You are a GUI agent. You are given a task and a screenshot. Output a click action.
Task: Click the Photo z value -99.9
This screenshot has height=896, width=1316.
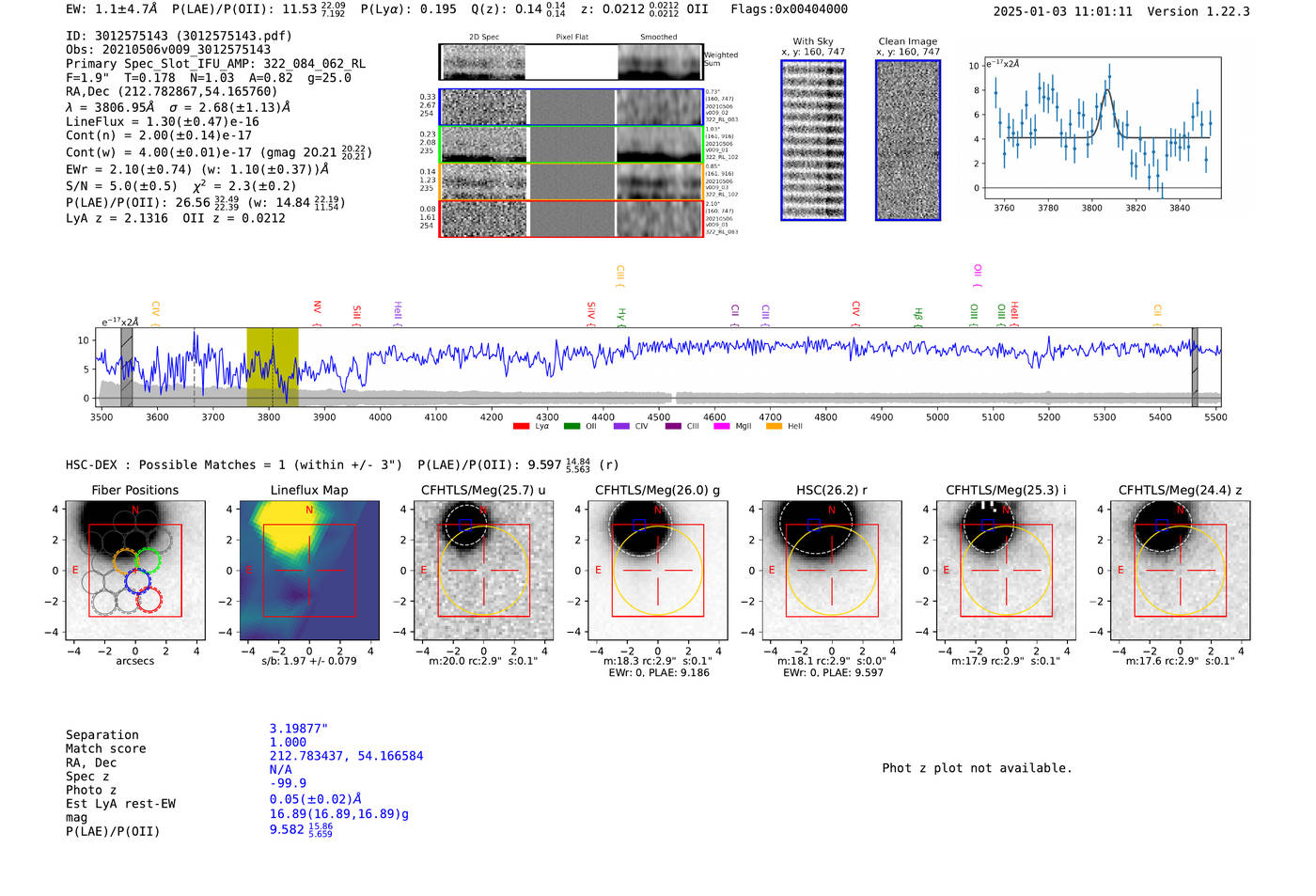(288, 783)
